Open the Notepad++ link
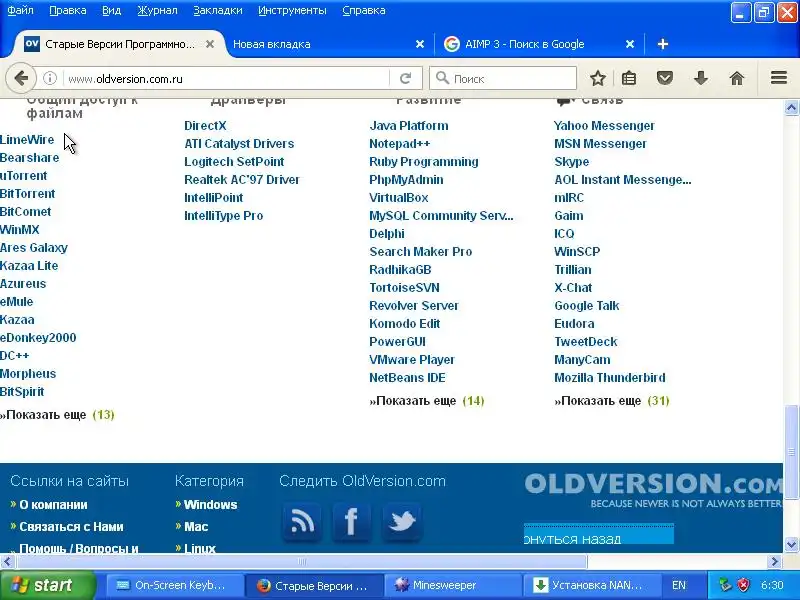This screenshot has width=800, height=600. 399,144
